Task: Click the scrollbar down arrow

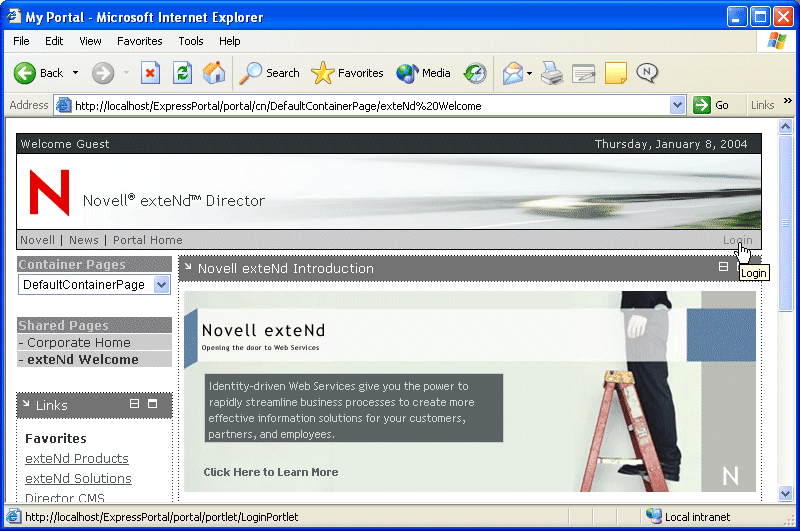Action: tap(785, 493)
